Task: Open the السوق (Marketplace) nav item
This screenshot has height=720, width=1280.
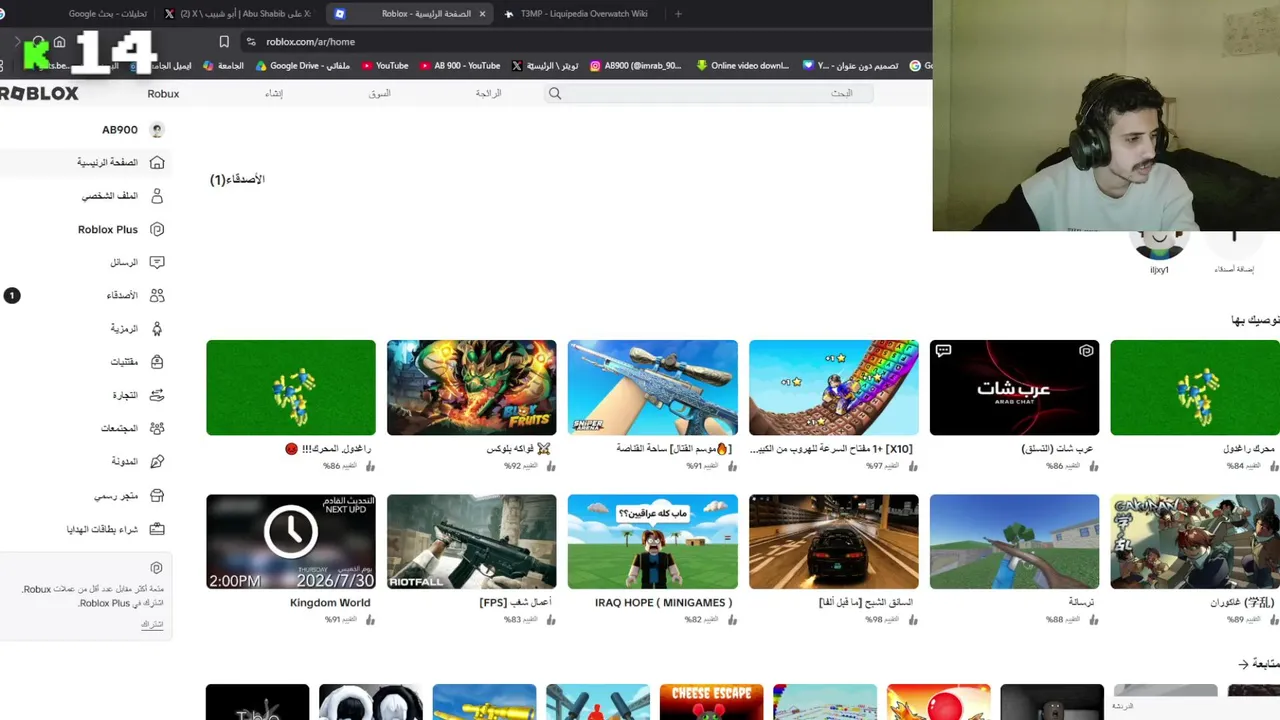Action: tap(380, 94)
